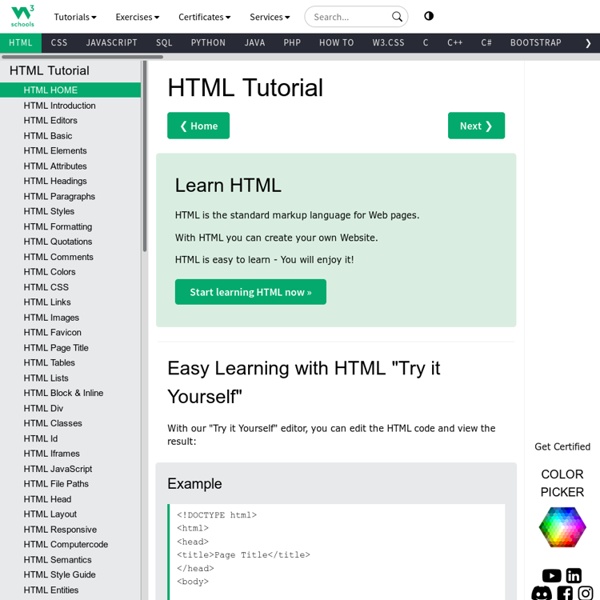This screenshot has height=600, width=600.
Task: Open HTML Lists in sidebar
Action: pos(70,378)
